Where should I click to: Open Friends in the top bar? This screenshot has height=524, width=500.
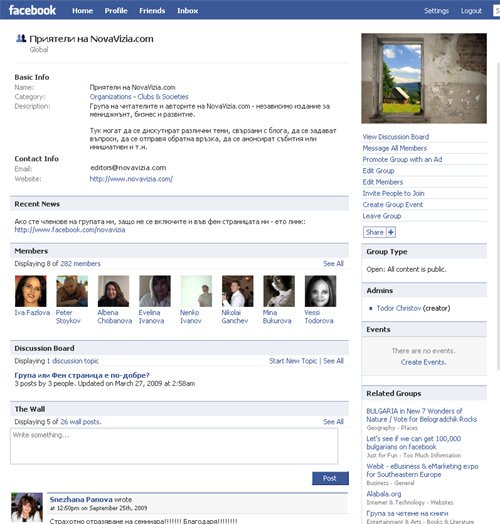coord(152,11)
